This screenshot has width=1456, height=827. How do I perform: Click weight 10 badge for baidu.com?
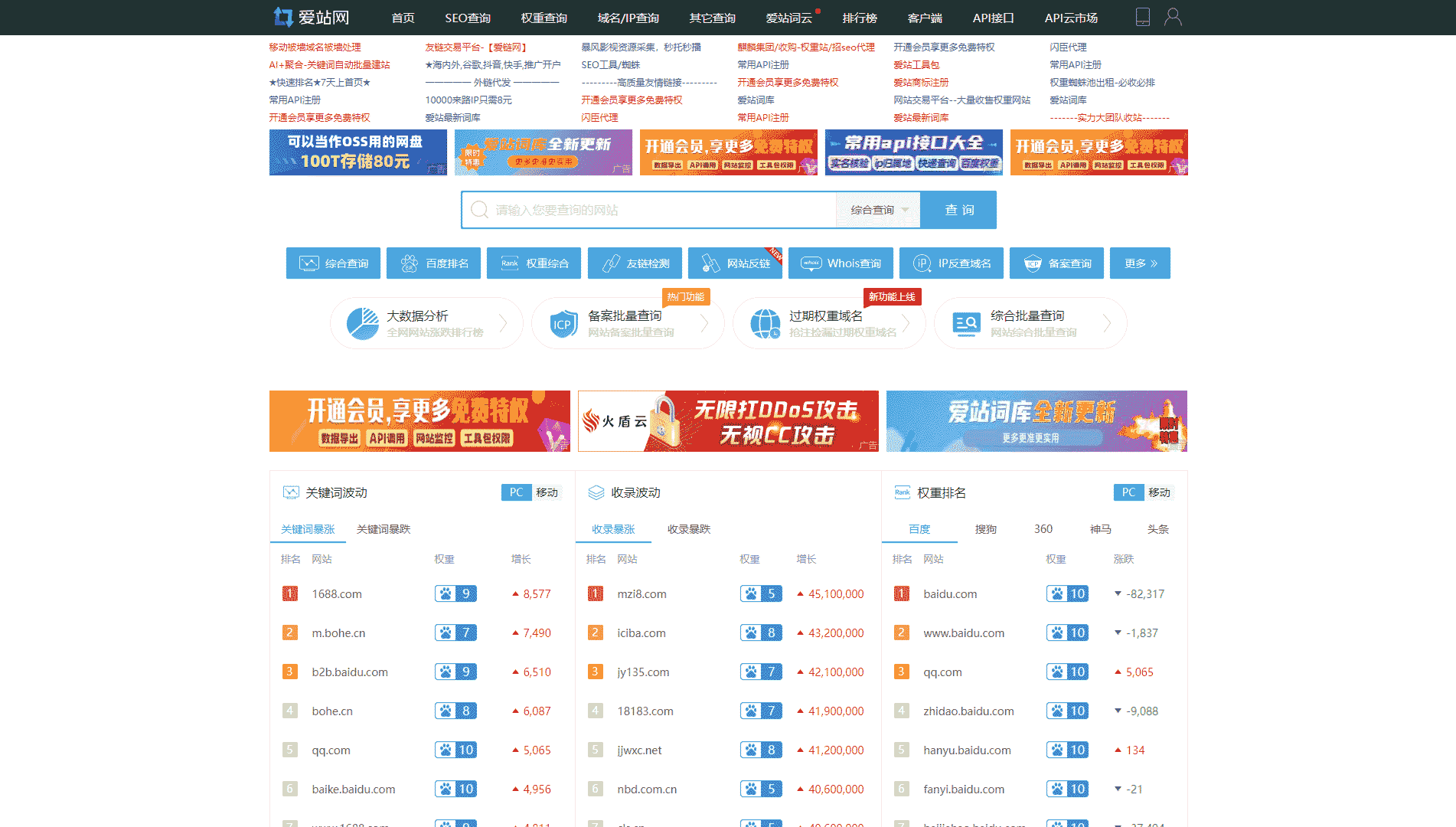[x=1067, y=593]
